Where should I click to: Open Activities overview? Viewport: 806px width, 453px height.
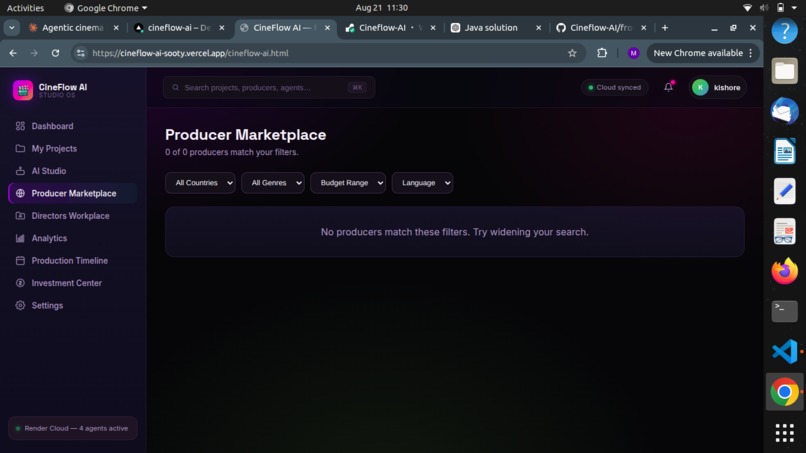(x=25, y=8)
